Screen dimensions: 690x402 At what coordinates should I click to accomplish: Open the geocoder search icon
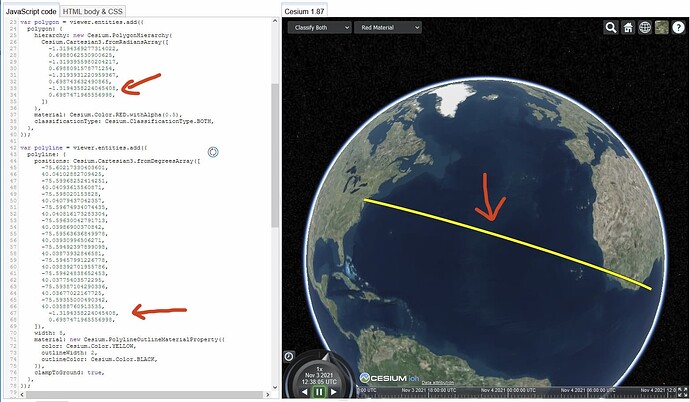(611, 27)
